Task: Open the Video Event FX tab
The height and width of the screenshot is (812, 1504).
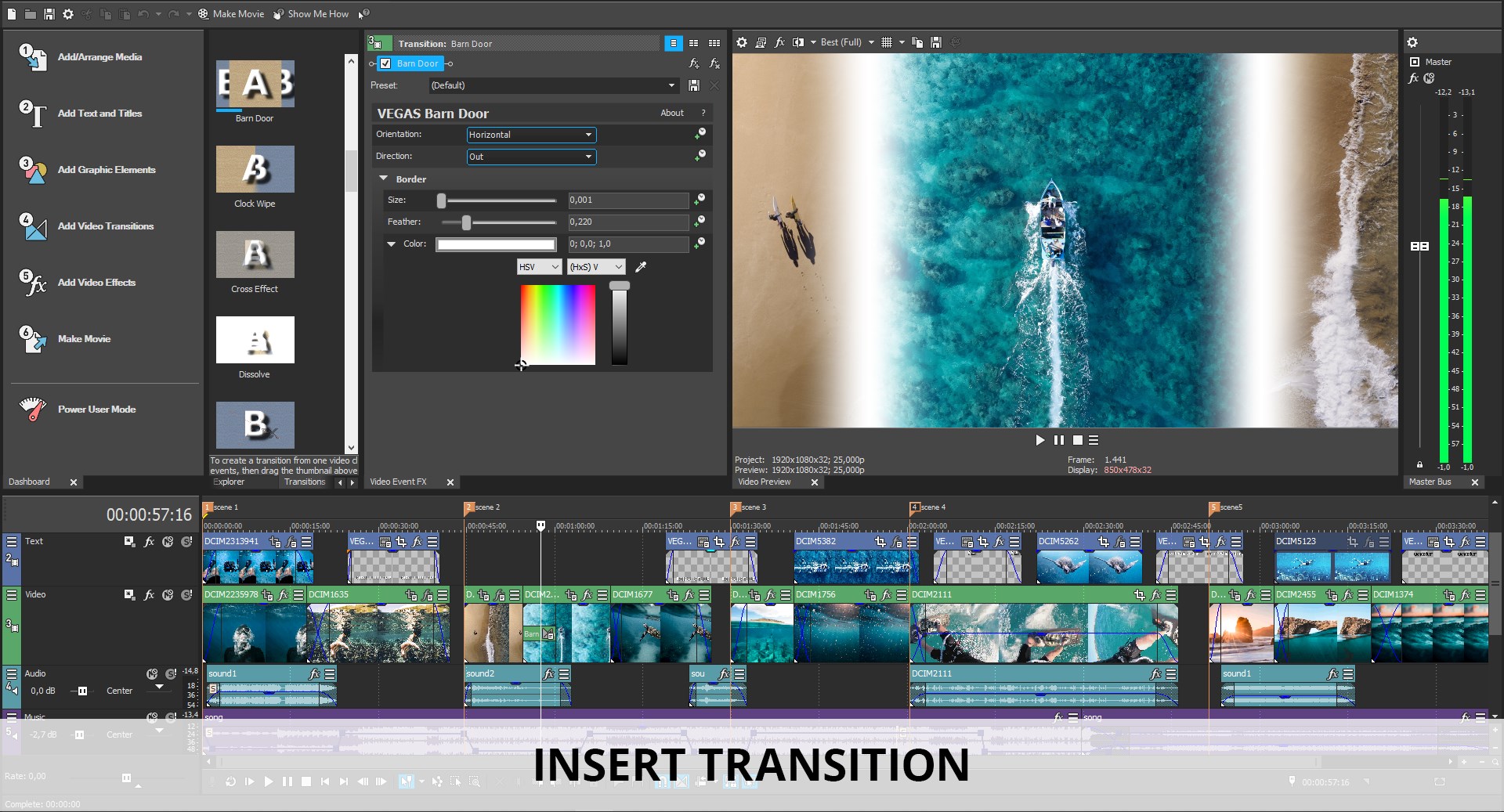Action: coord(399,482)
